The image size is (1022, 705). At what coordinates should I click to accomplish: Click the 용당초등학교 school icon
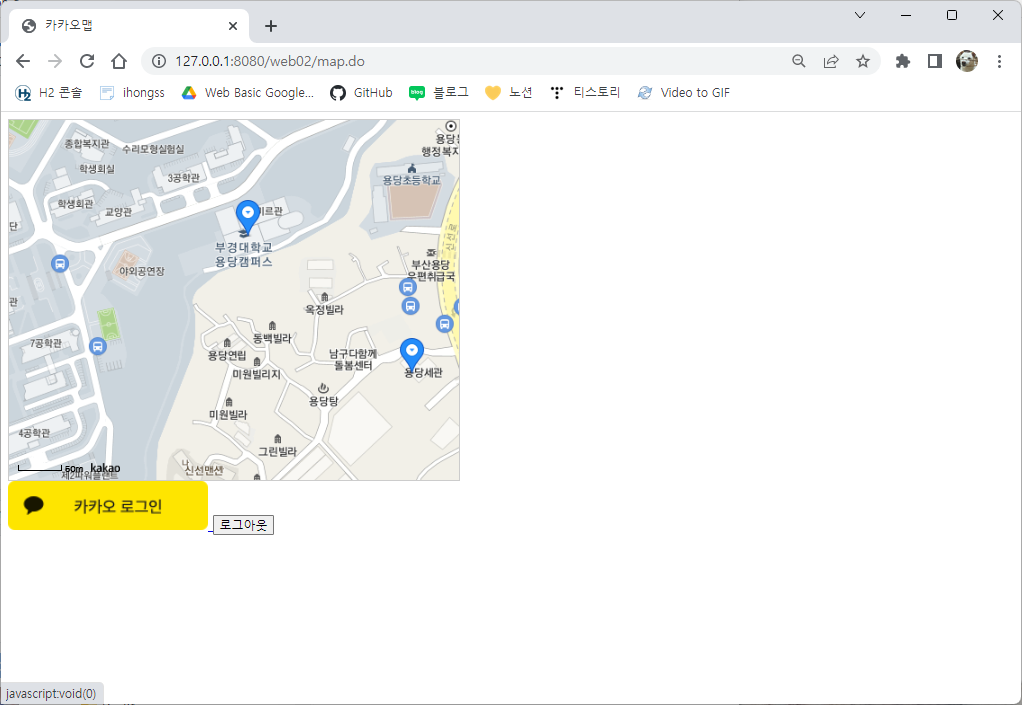pos(411,169)
